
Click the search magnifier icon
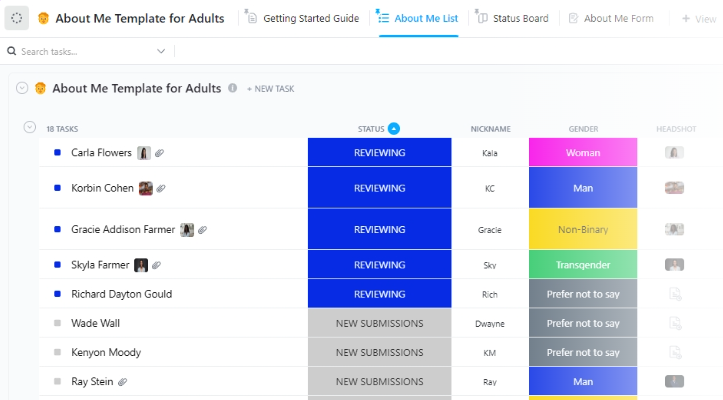pos(13,51)
